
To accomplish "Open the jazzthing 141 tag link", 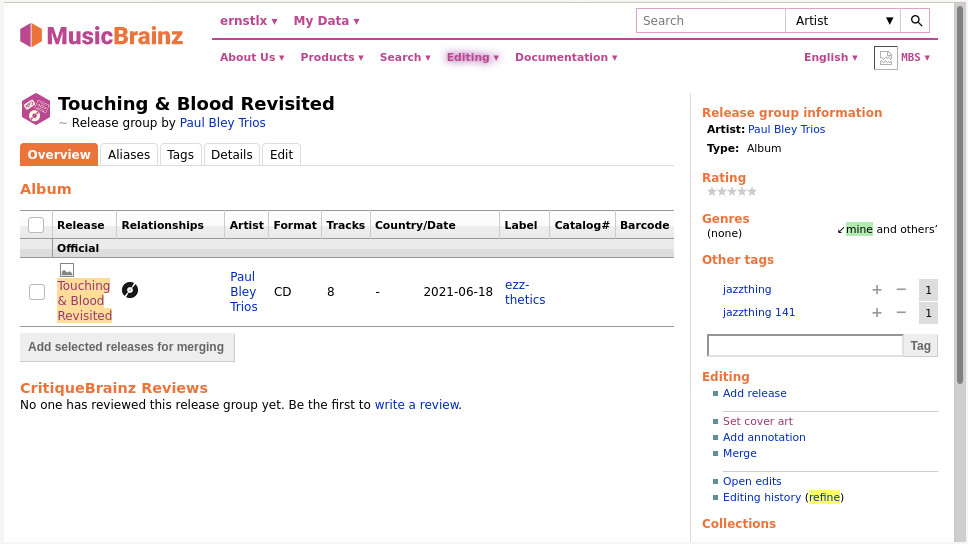I will click(759, 312).
